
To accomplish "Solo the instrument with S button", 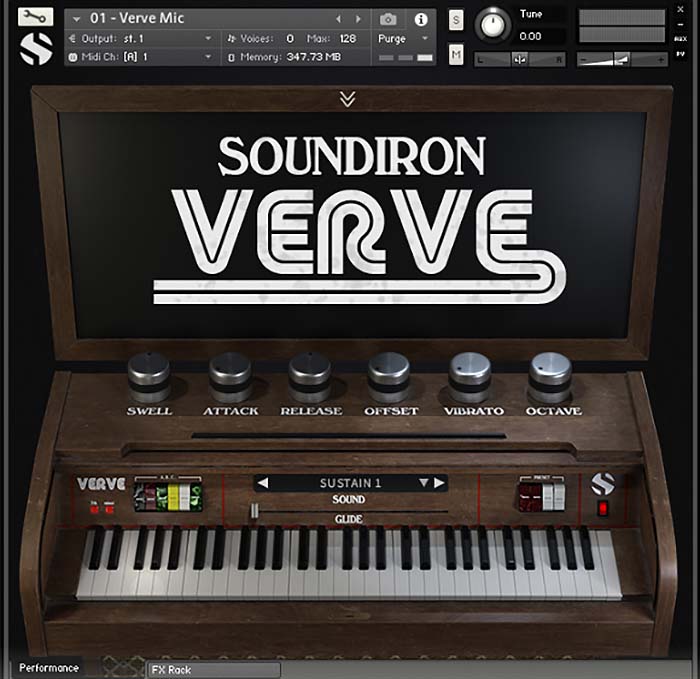I will pyautogui.click(x=456, y=20).
